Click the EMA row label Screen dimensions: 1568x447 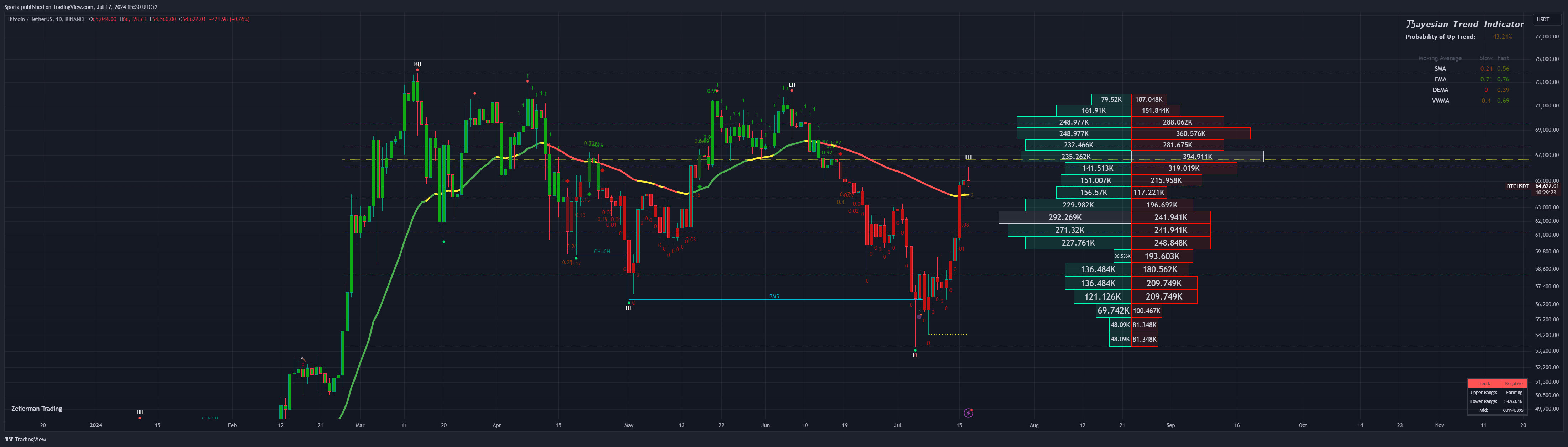[x=1440, y=79]
